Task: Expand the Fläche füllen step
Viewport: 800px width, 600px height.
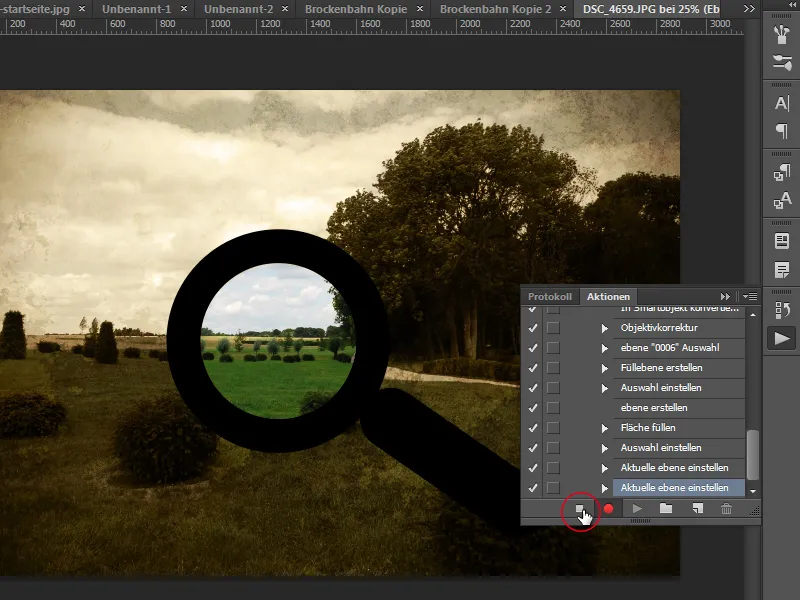Action: click(605, 428)
